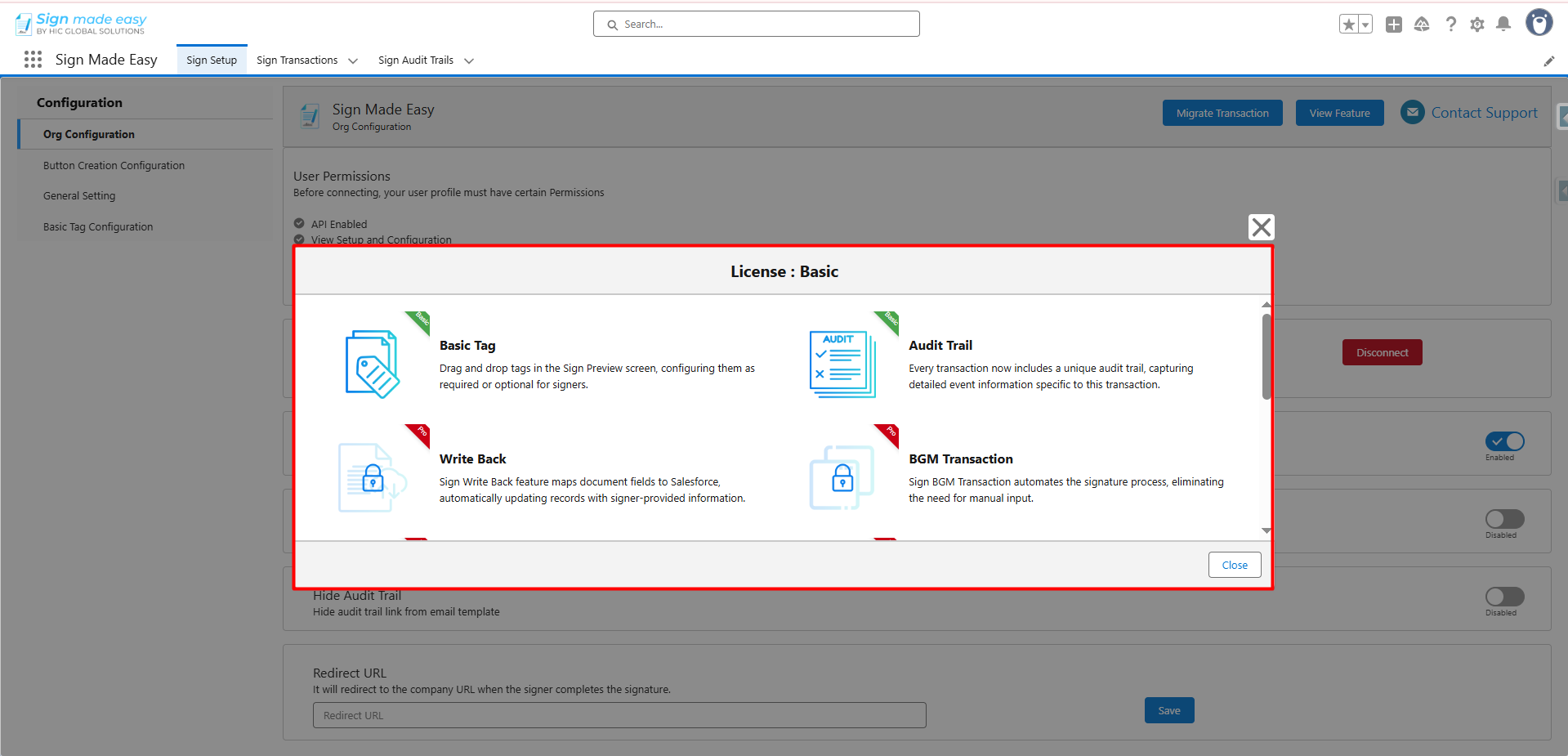
Task: Open the user profile avatar
Action: 1539,23
